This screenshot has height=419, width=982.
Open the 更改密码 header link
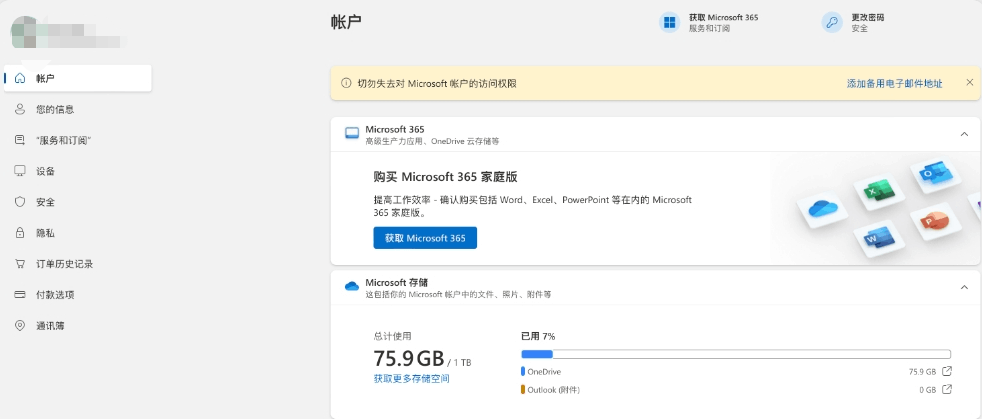tap(867, 18)
